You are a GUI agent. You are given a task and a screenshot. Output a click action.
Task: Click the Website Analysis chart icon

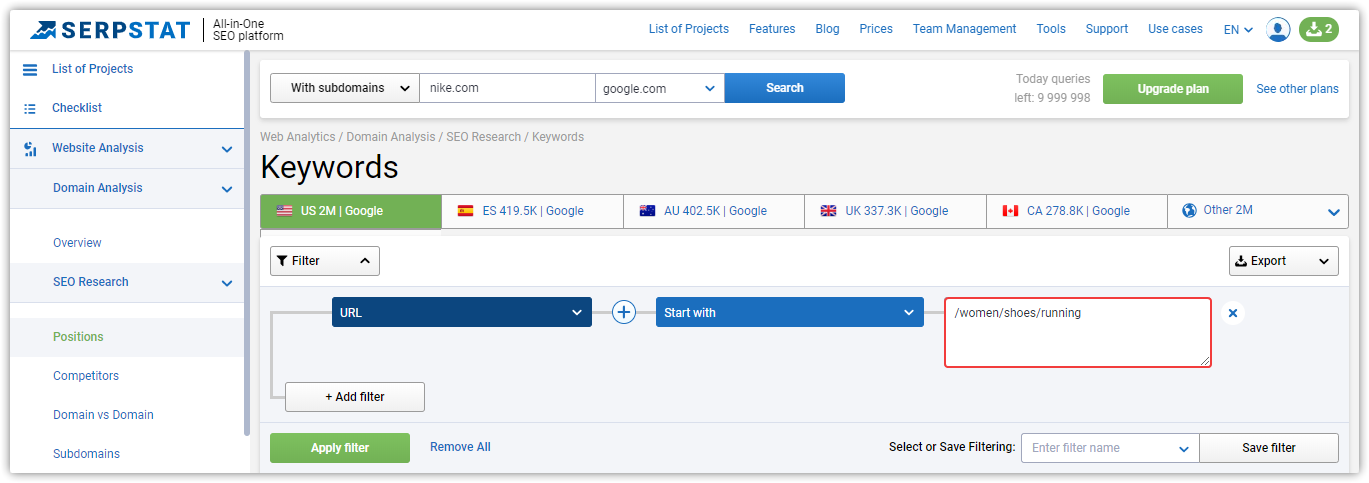point(30,148)
